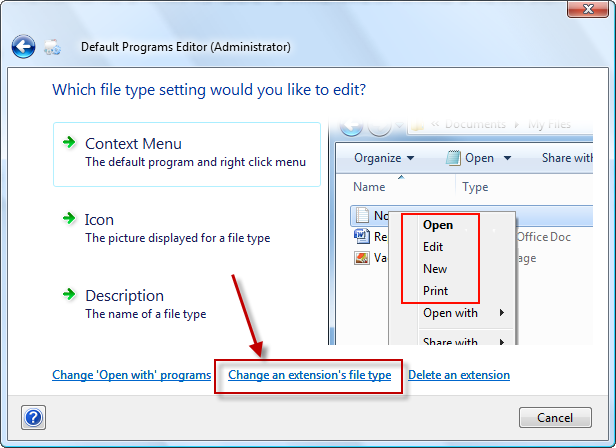
Task: Open the help question mark button
Action: [x=33, y=417]
